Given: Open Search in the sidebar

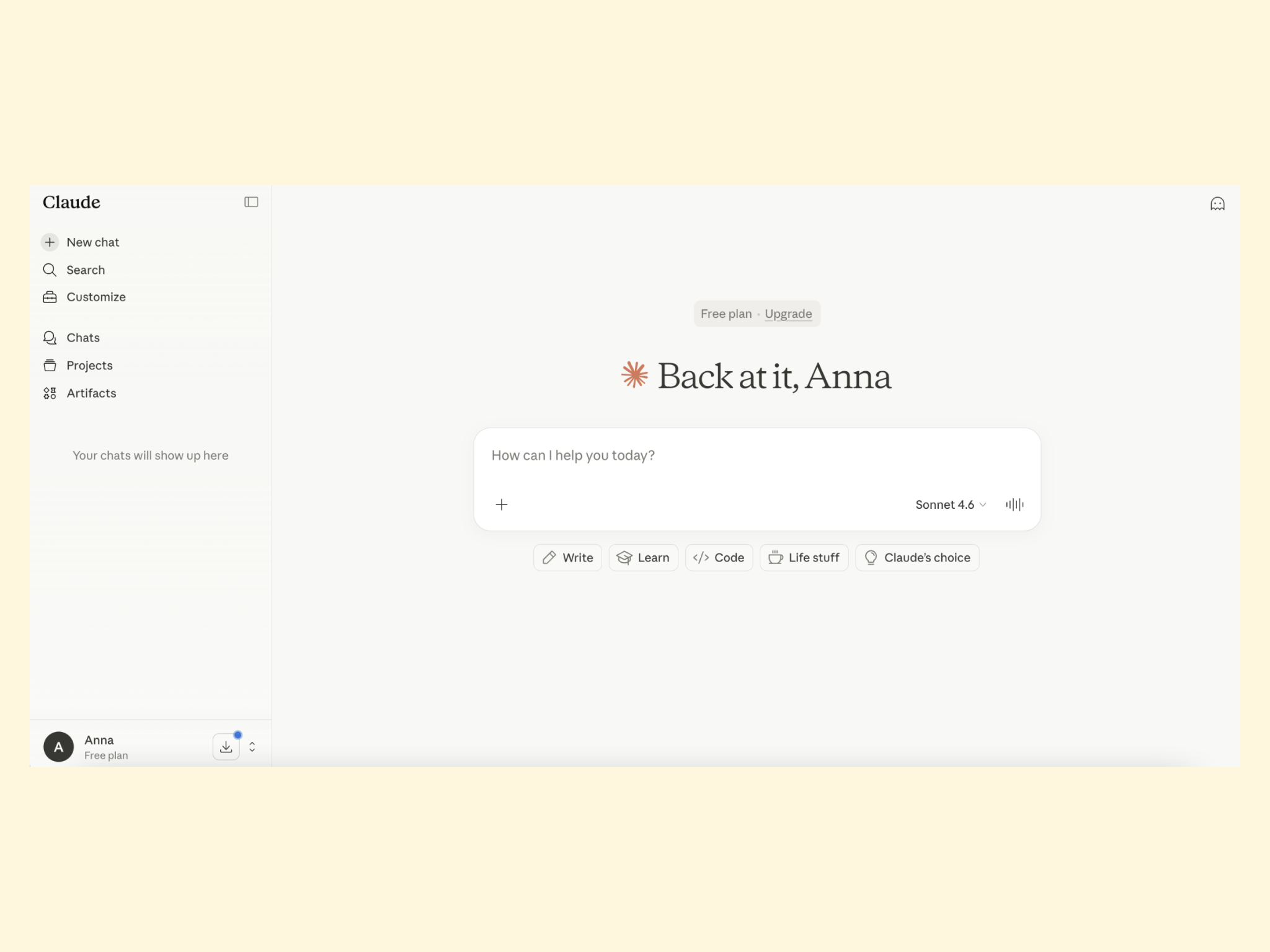Looking at the screenshot, I should tap(85, 270).
